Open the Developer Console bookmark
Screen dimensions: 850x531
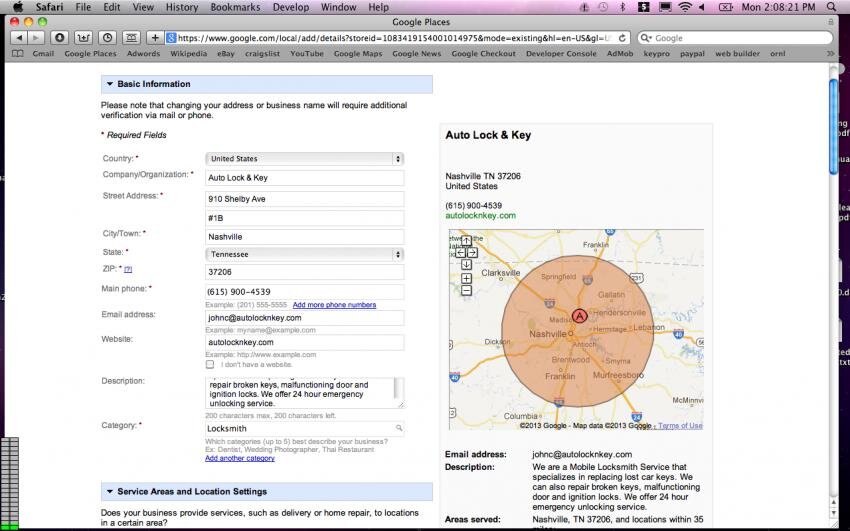561,54
